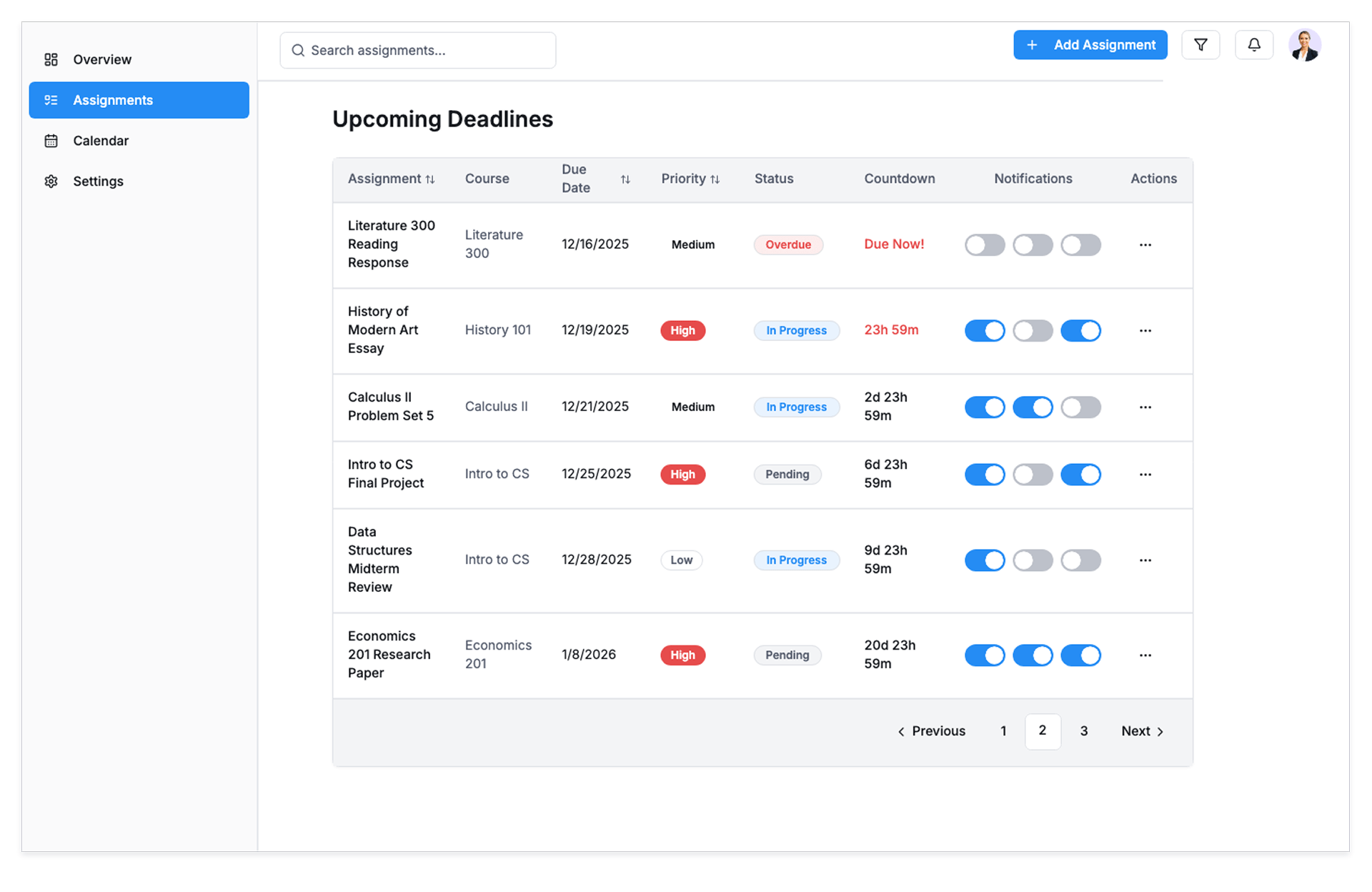1372x892 pixels.
Task: Focus the Search assignments field
Action: coord(418,51)
